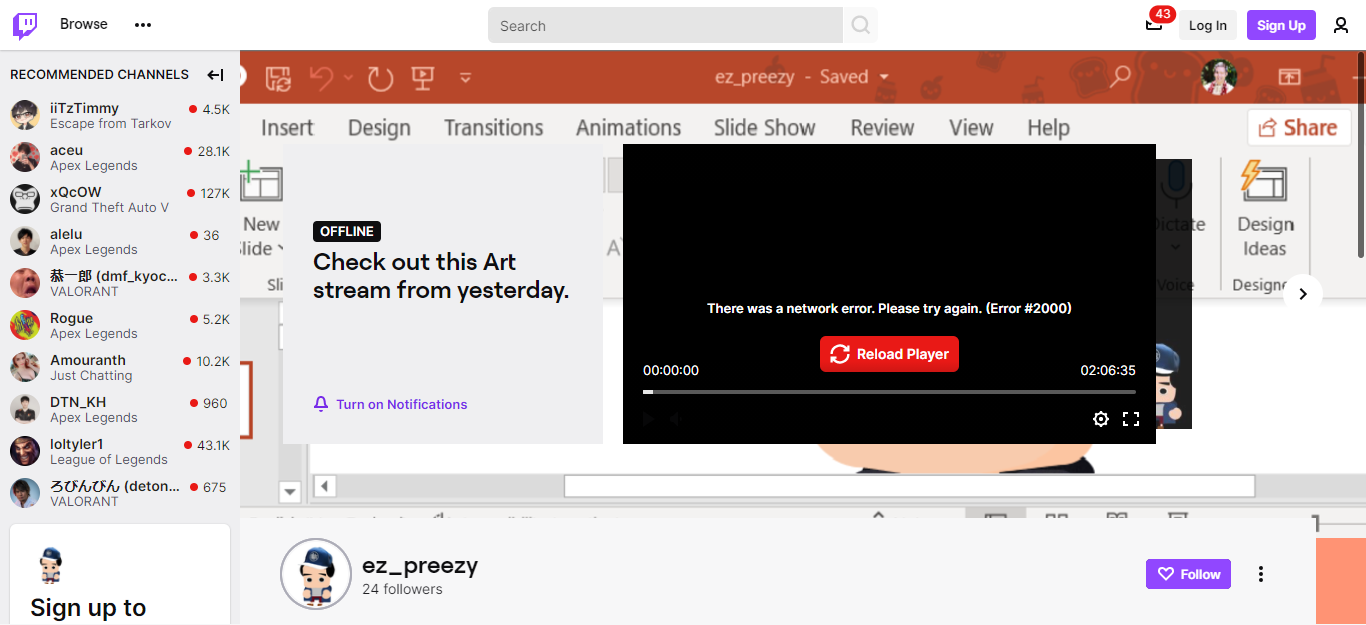Select the Insert ribbon tab in banner
Screen dimensions: 1366x625
pyautogui.click(x=287, y=128)
